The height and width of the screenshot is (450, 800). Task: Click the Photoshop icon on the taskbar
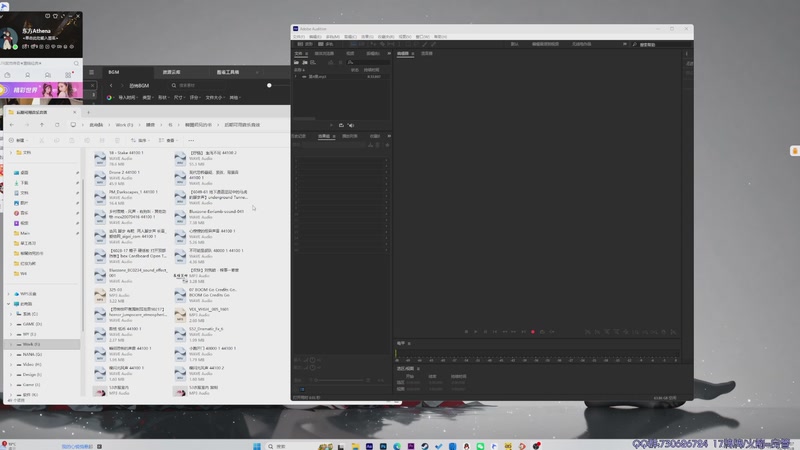383,446
